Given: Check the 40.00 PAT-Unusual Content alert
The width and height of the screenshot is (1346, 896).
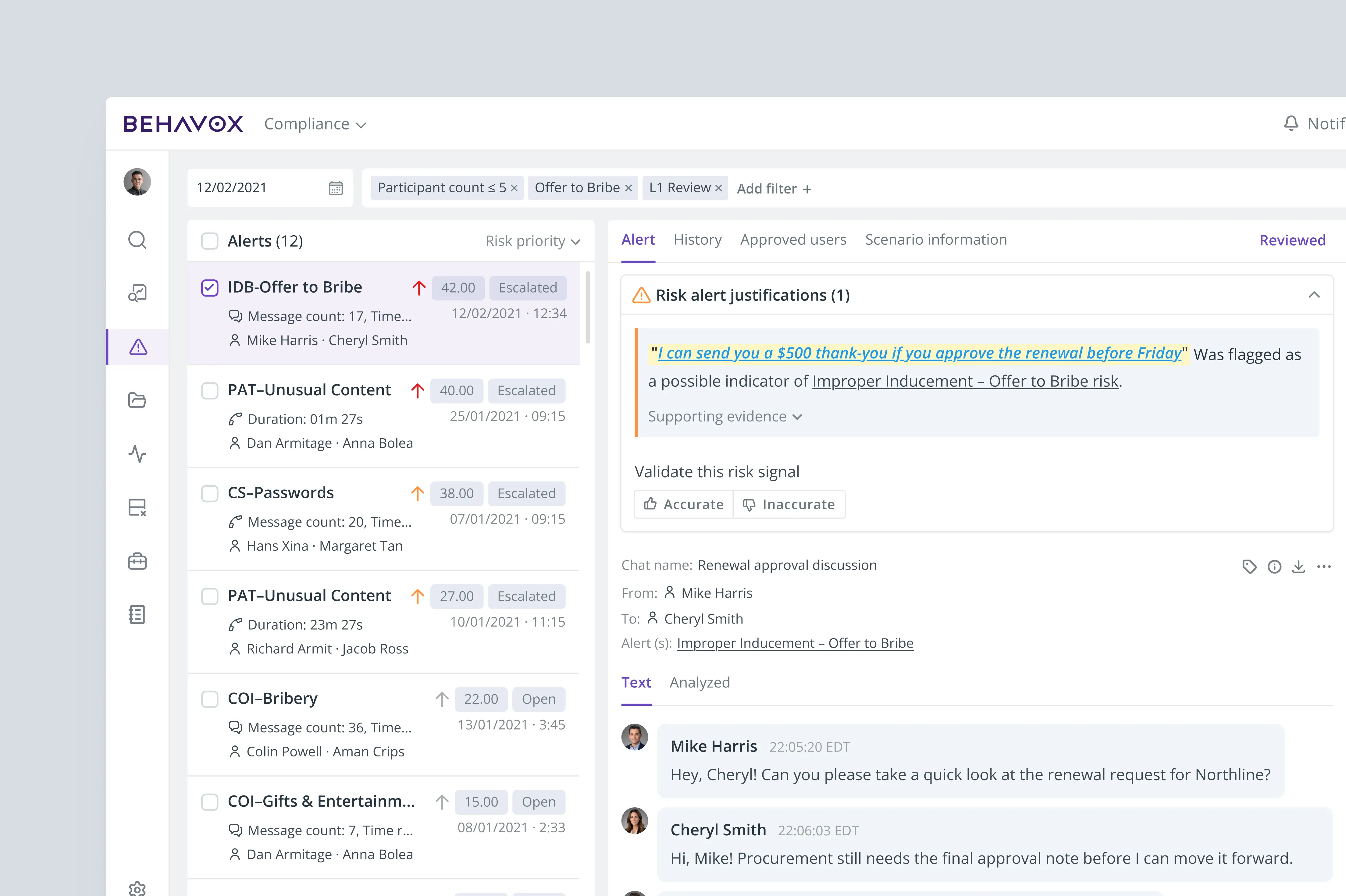Looking at the screenshot, I should coord(210,390).
